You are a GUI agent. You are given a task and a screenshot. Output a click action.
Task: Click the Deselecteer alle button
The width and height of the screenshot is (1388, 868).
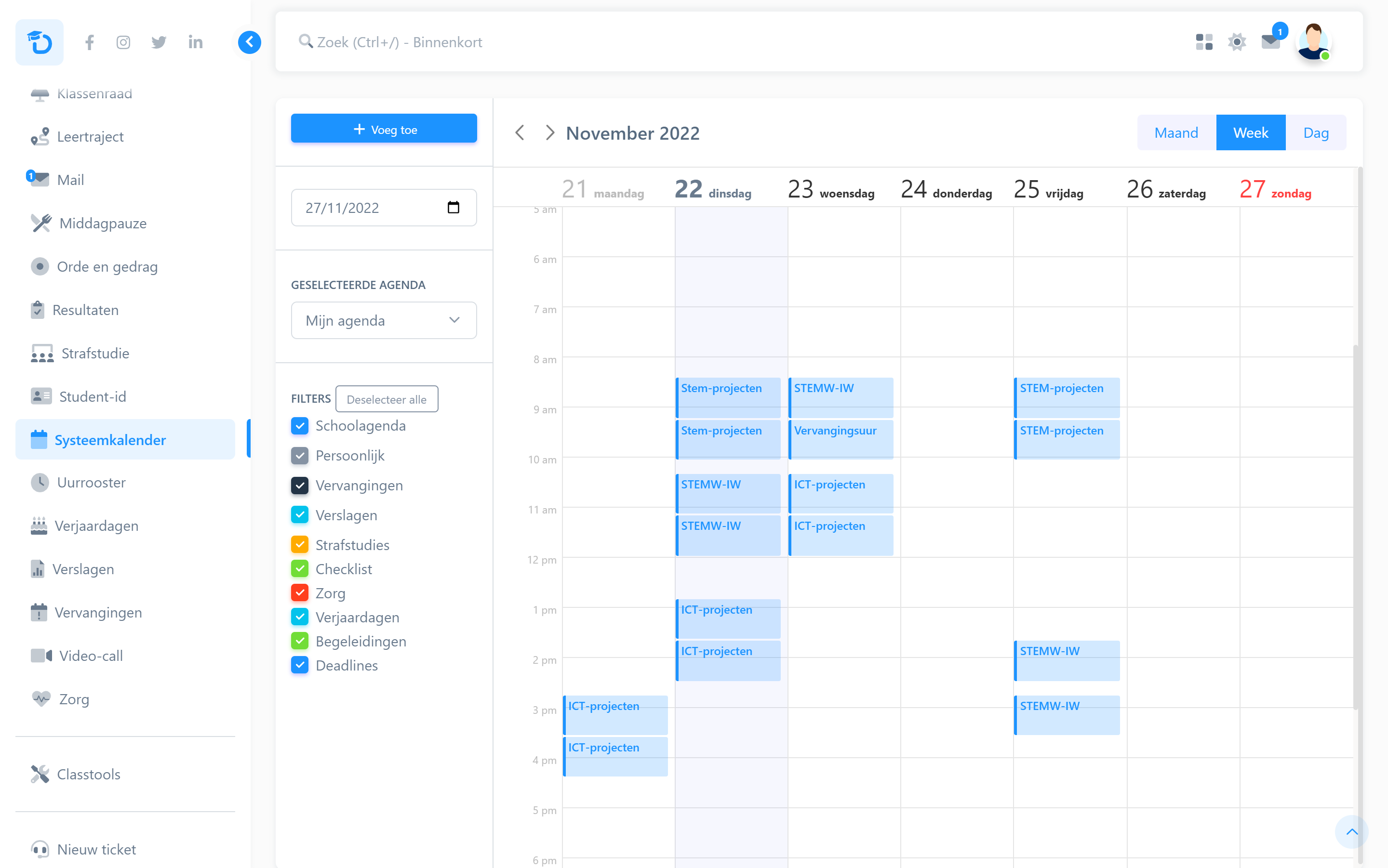pos(387,399)
